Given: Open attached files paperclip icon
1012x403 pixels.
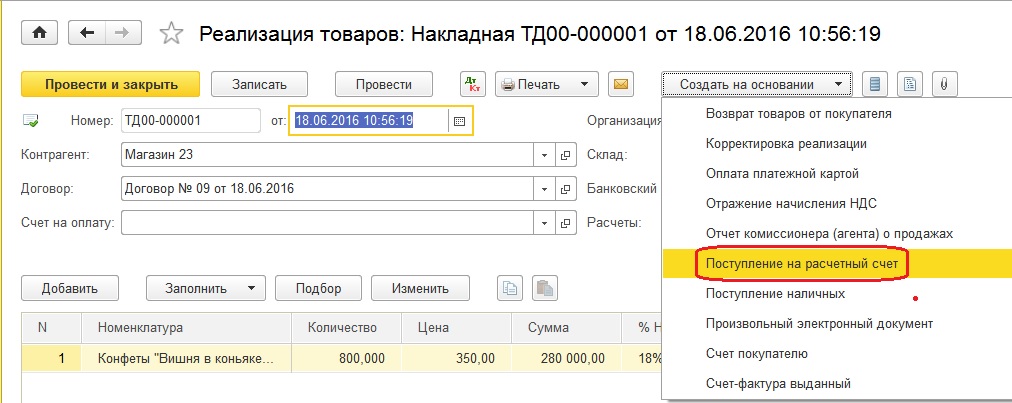Looking at the screenshot, I should click(x=945, y=84).
